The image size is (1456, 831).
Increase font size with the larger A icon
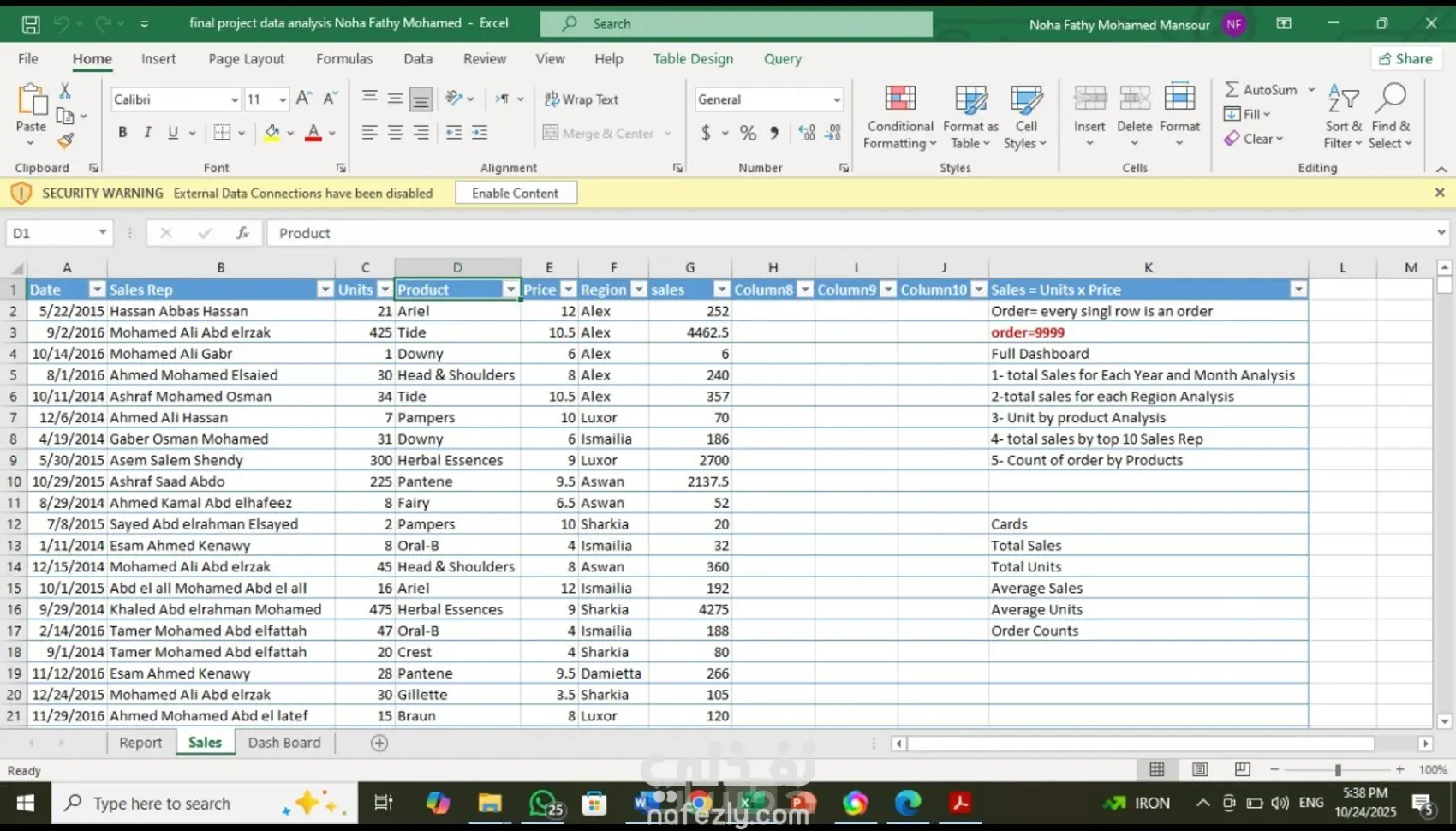click(304, 99)
